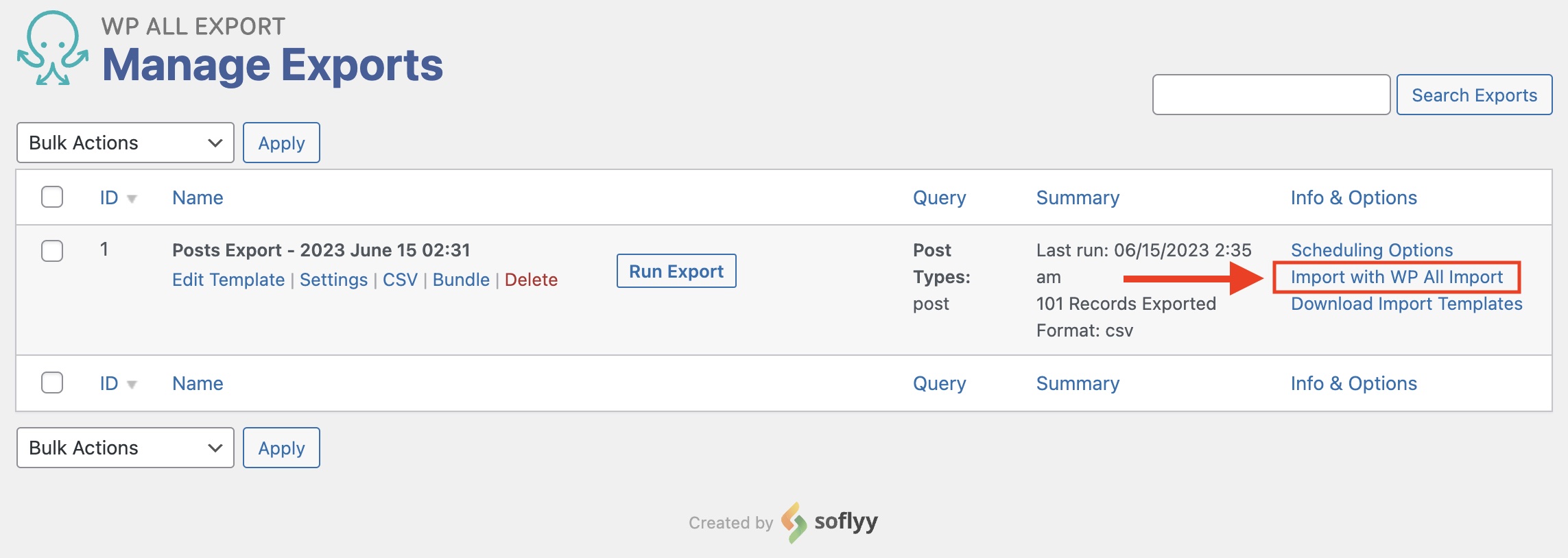The image size is (1568, 558).
Task: Open the bottom Bulk Actions dropdown
Action: click(x=126, y=448)
